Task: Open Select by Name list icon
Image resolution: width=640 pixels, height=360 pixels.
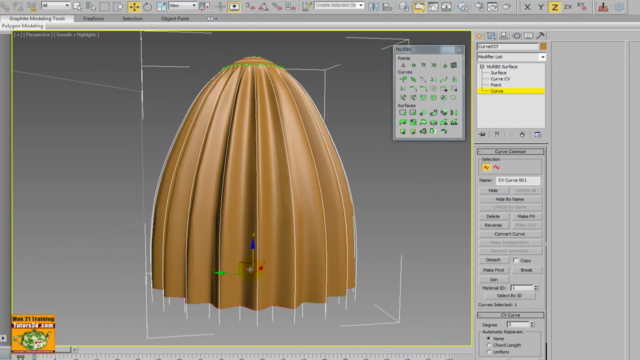Action: pyautogui.click(x=91, y=7)
